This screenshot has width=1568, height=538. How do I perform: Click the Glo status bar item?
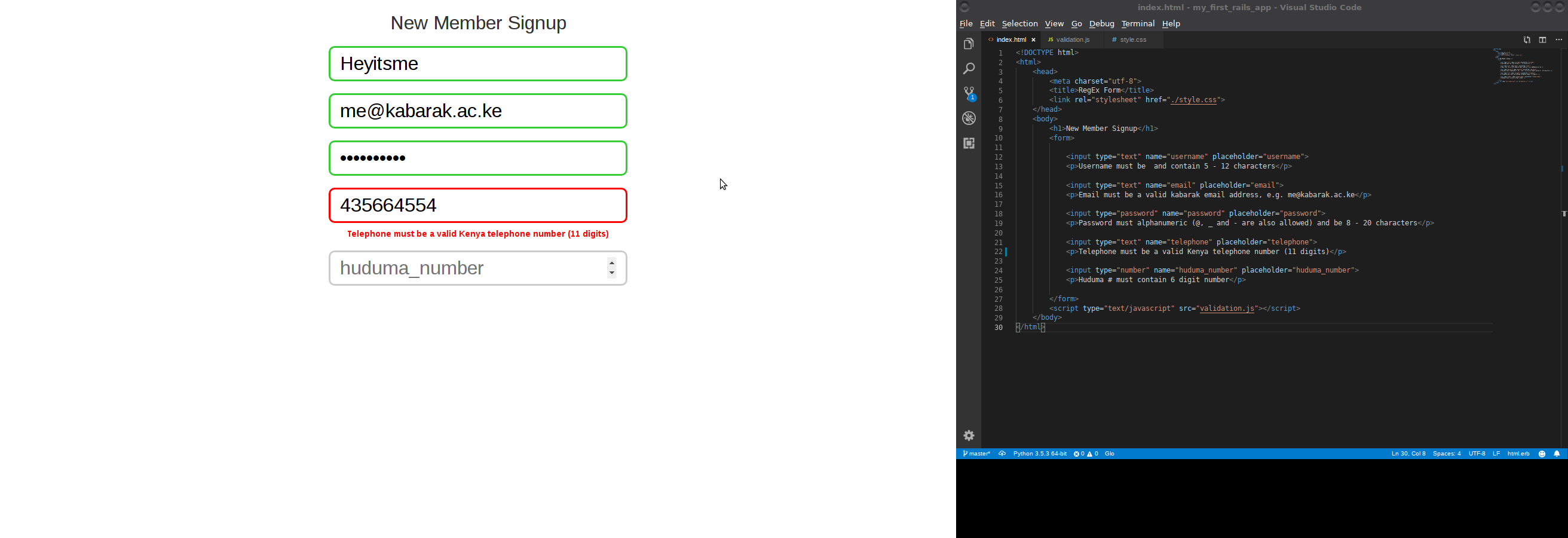(x=1110, y=454)
